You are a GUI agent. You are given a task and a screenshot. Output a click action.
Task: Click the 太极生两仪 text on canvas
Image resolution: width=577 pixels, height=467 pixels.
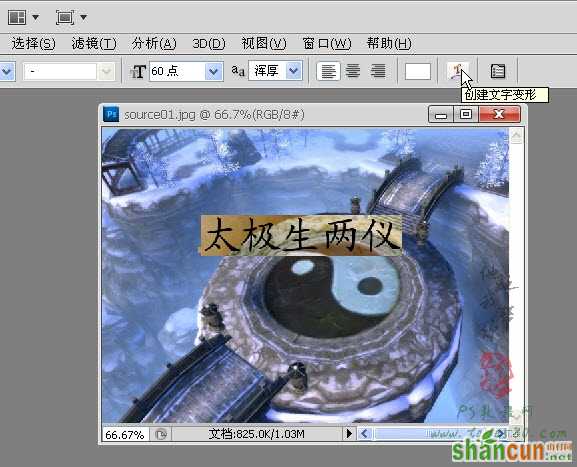pyautogui.click(x=301, y=236)
